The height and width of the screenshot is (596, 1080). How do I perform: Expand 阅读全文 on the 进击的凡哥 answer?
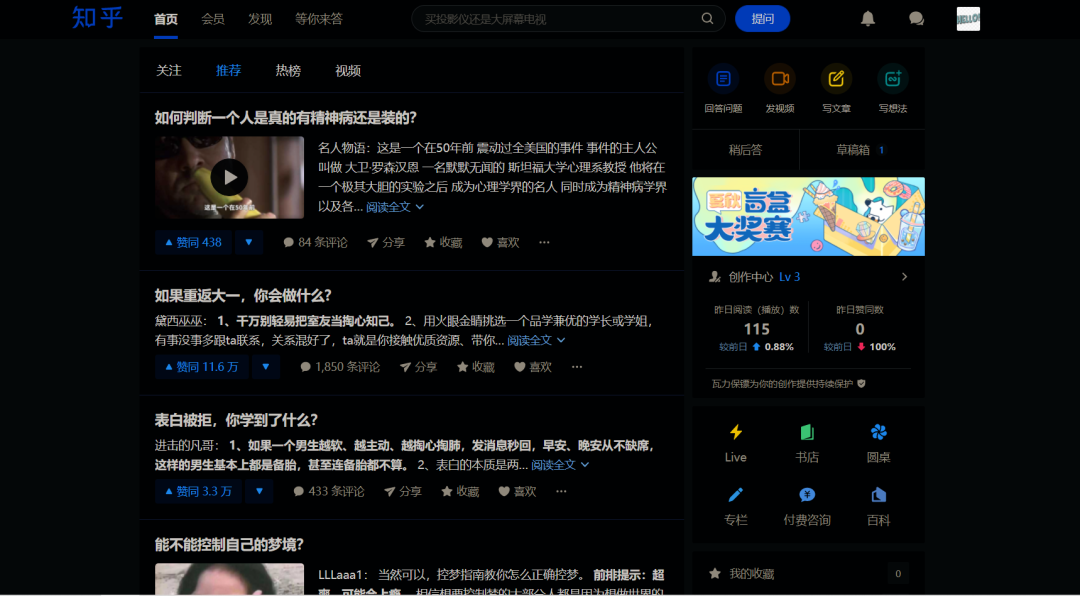click(560, 465)
